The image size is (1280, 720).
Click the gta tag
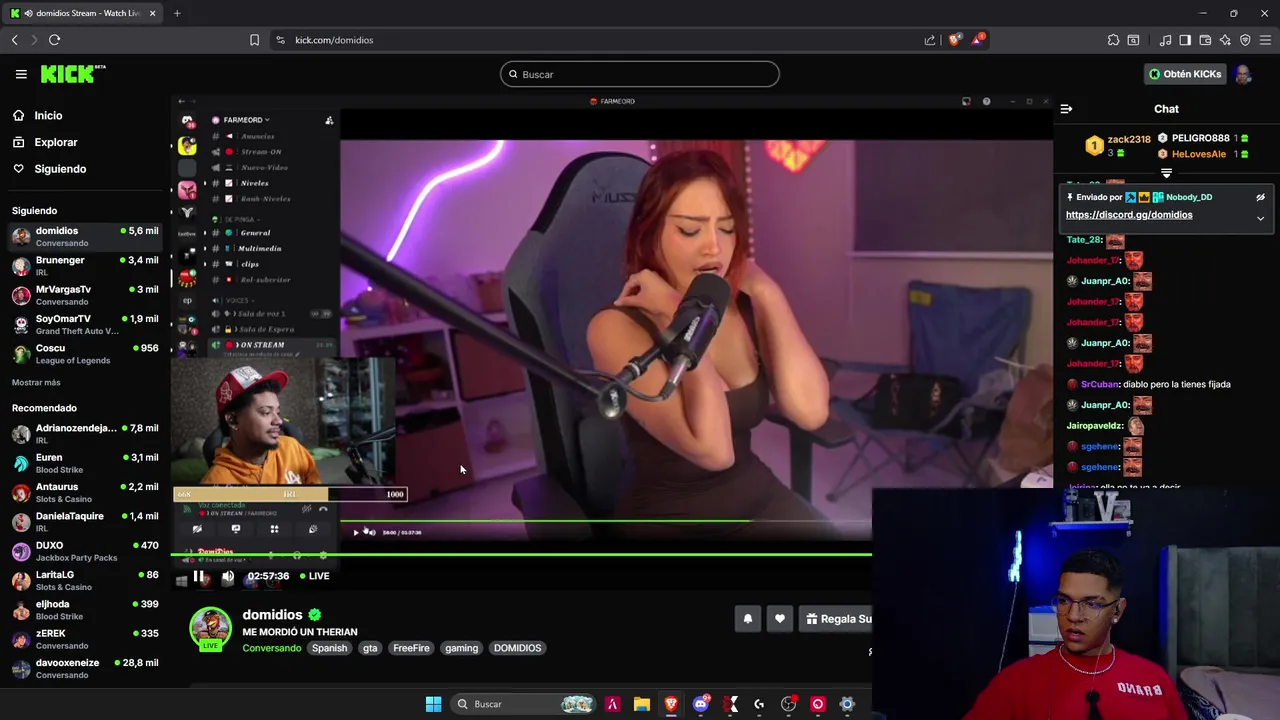coord(370,648)
